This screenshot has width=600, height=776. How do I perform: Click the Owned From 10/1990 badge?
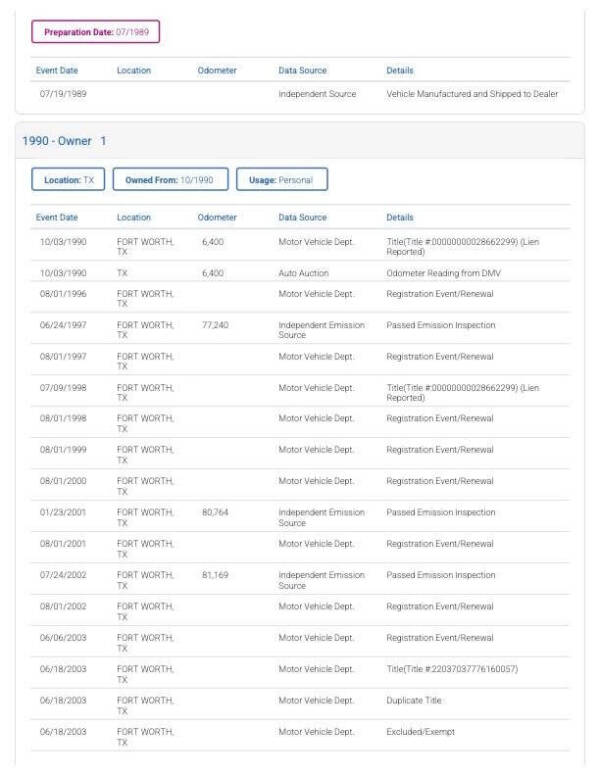(x=170, y=179)
